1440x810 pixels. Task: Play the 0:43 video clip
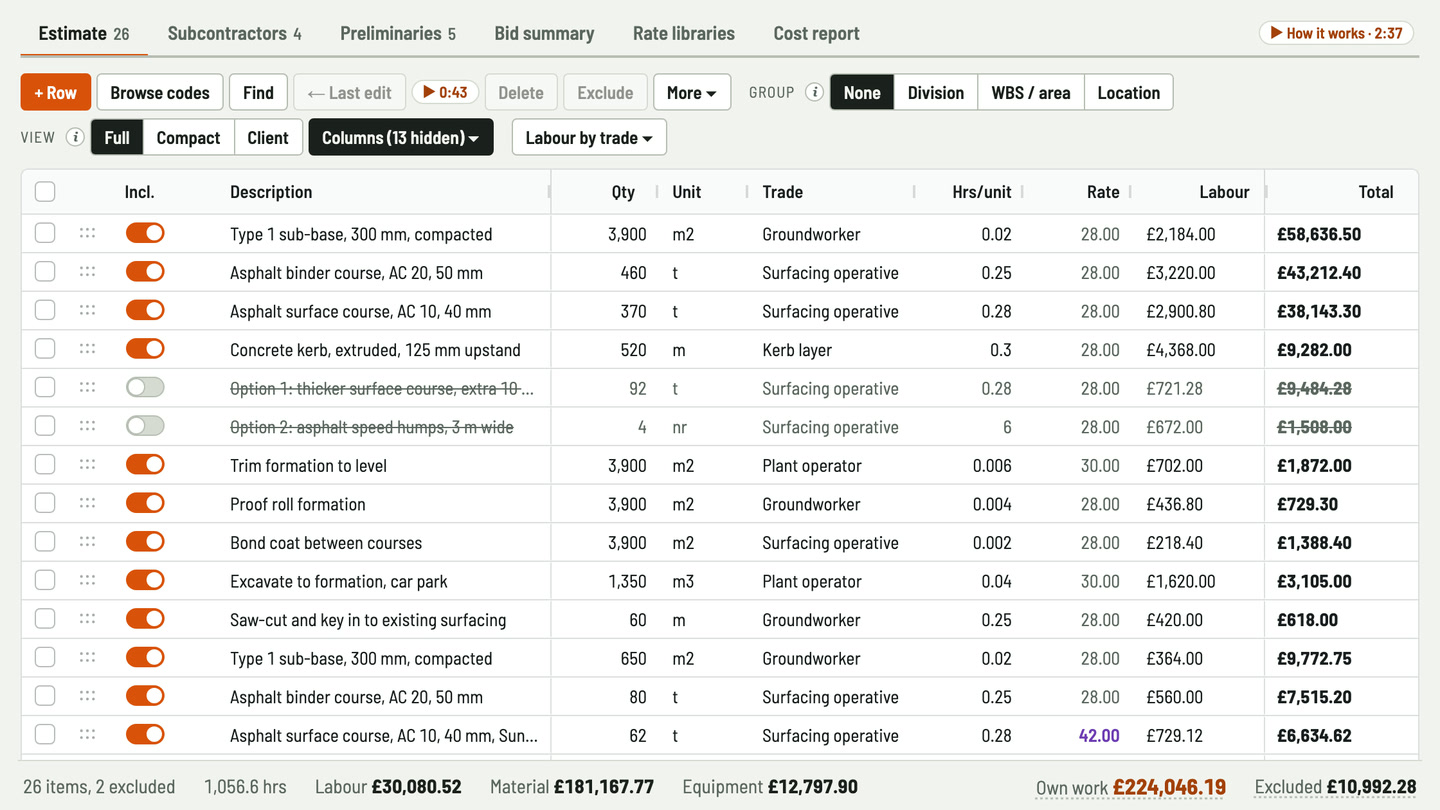click(445, 93)
